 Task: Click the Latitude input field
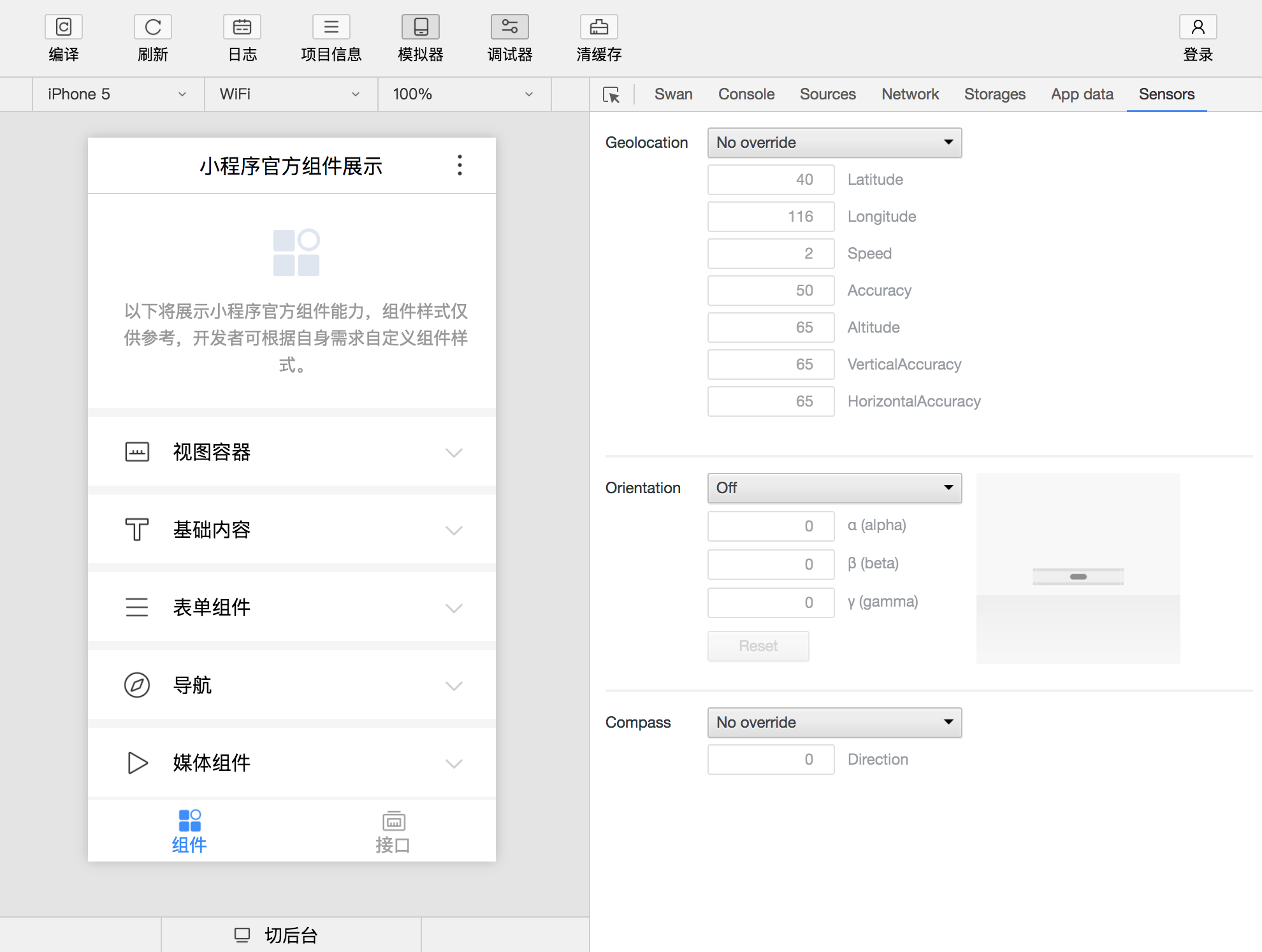pyautogui.click(x=771, y=180)
